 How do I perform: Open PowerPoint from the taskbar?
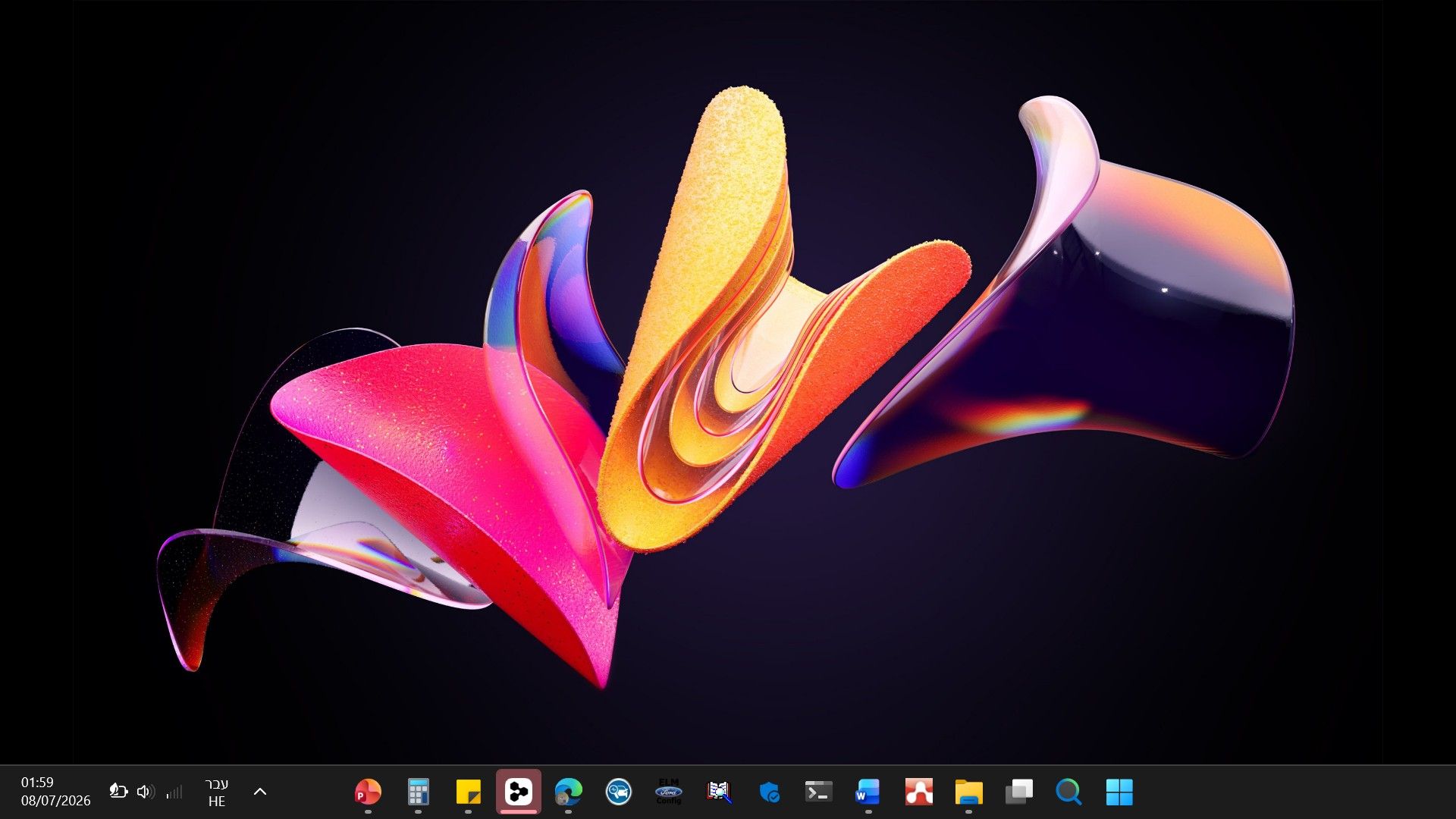(x=368, y=792)
